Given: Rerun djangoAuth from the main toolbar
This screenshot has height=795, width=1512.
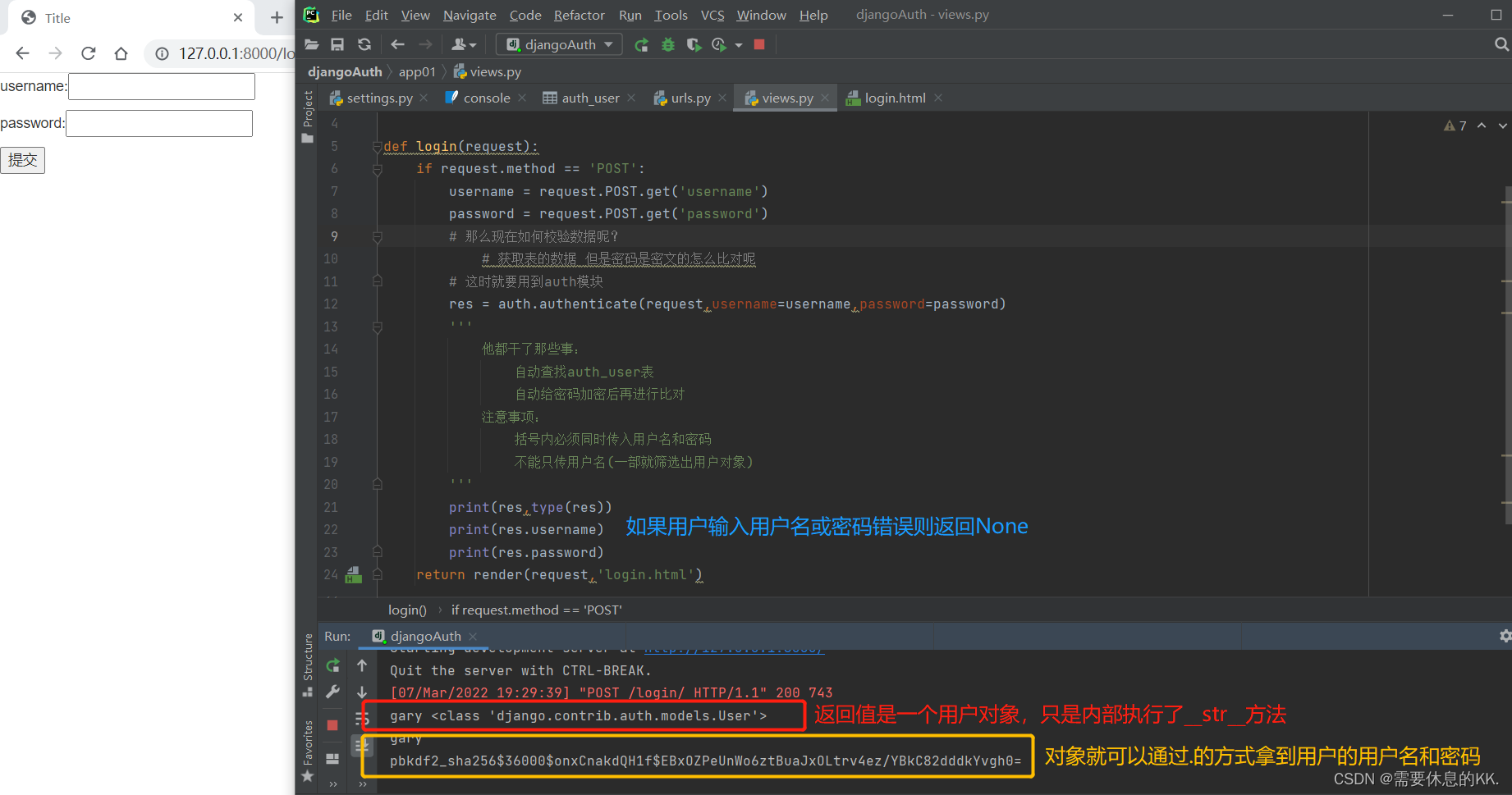Looking at the screenshot, I should [641, 44].
